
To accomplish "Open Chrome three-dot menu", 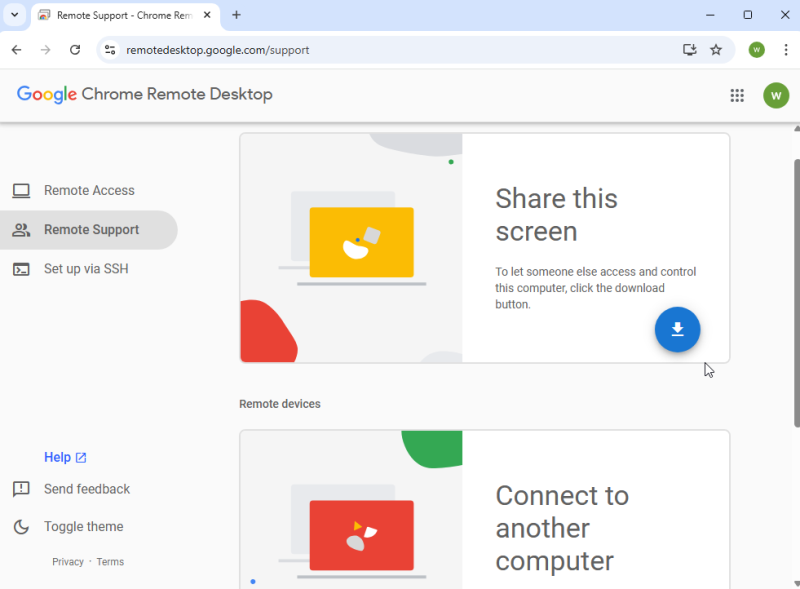I will coord(784,50).
